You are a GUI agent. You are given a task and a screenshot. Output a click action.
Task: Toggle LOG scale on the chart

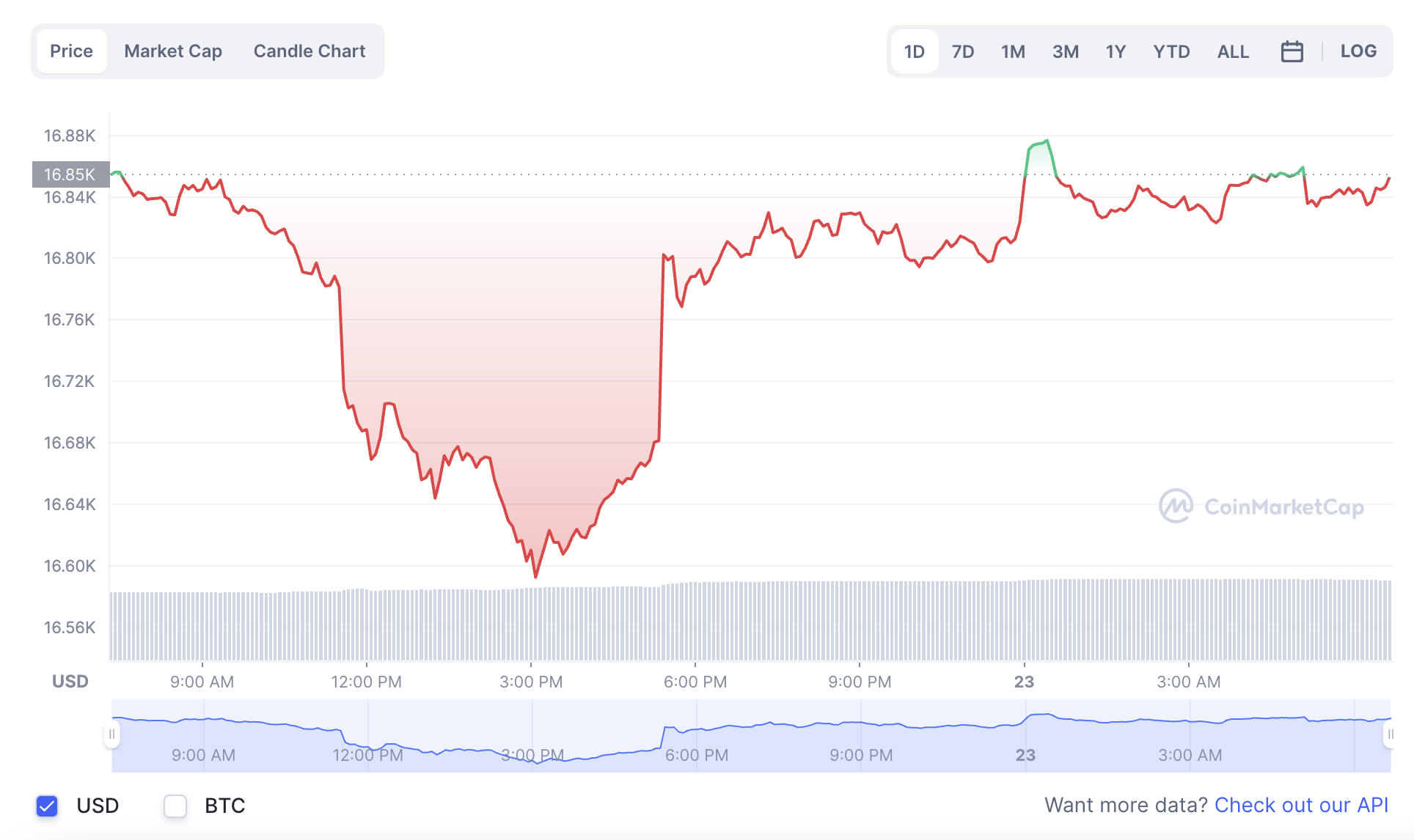click(1358, 51)
